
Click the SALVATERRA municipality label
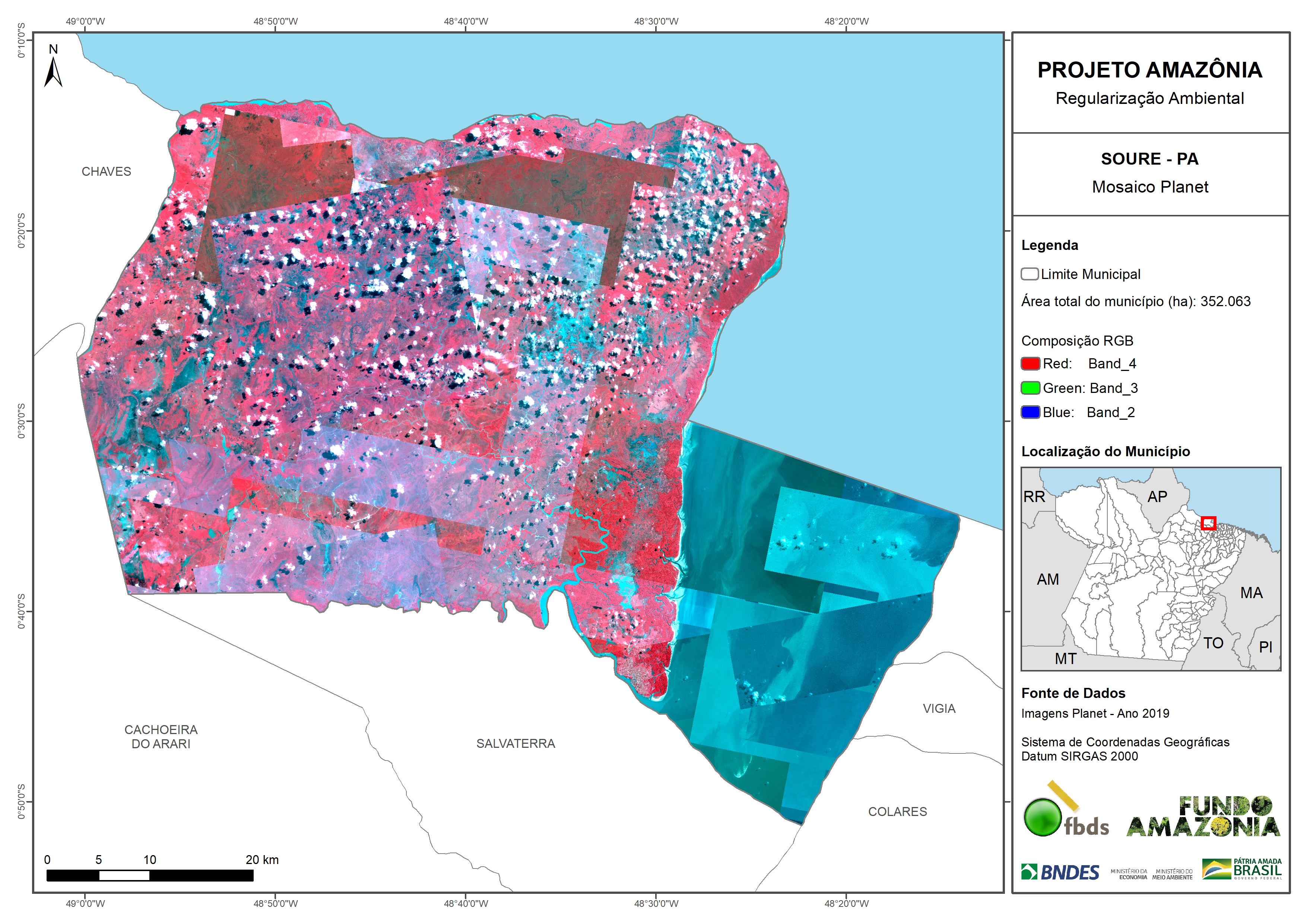coord(515,743)
